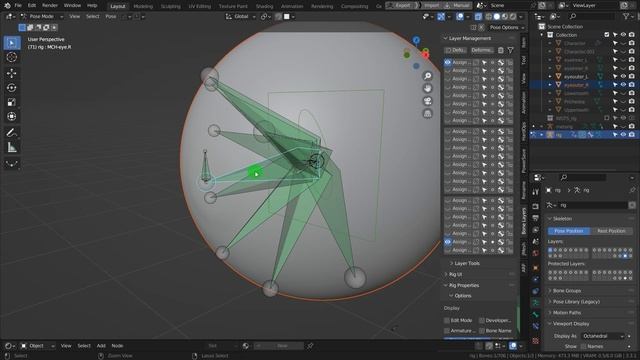Select the Scale tool
Viewport: 640px width, 360px height.
click(x=12, y=102)
